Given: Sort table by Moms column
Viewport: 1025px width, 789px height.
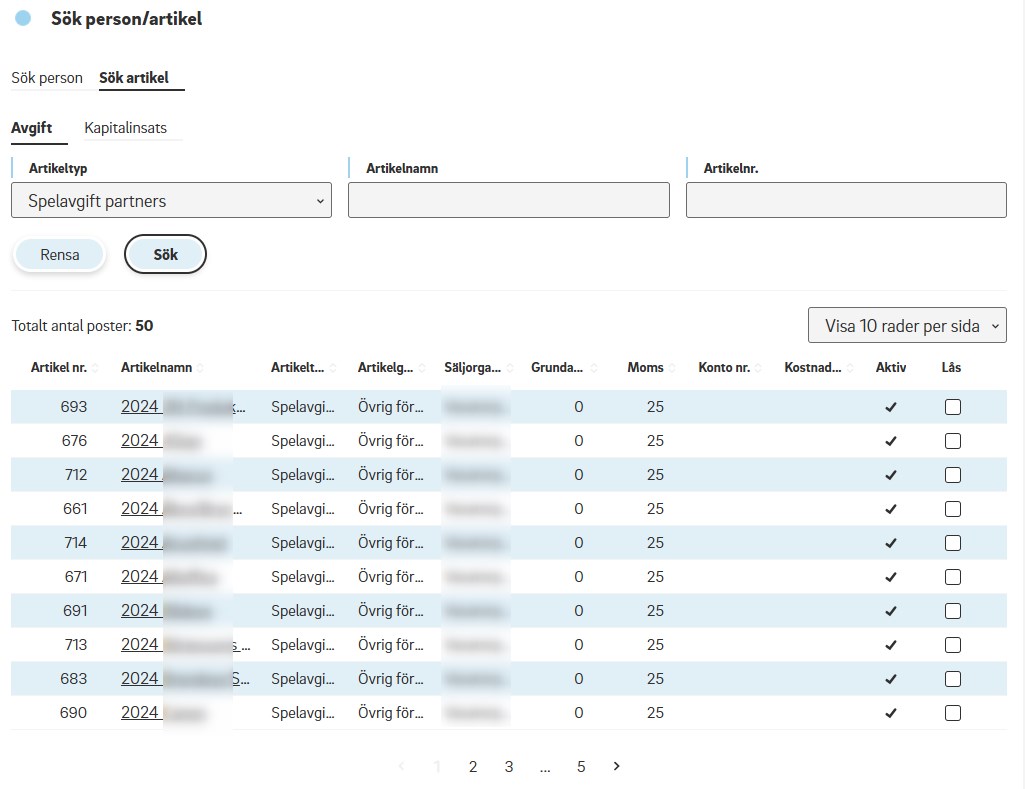Looking at the screenshot, I should [645, 367].
